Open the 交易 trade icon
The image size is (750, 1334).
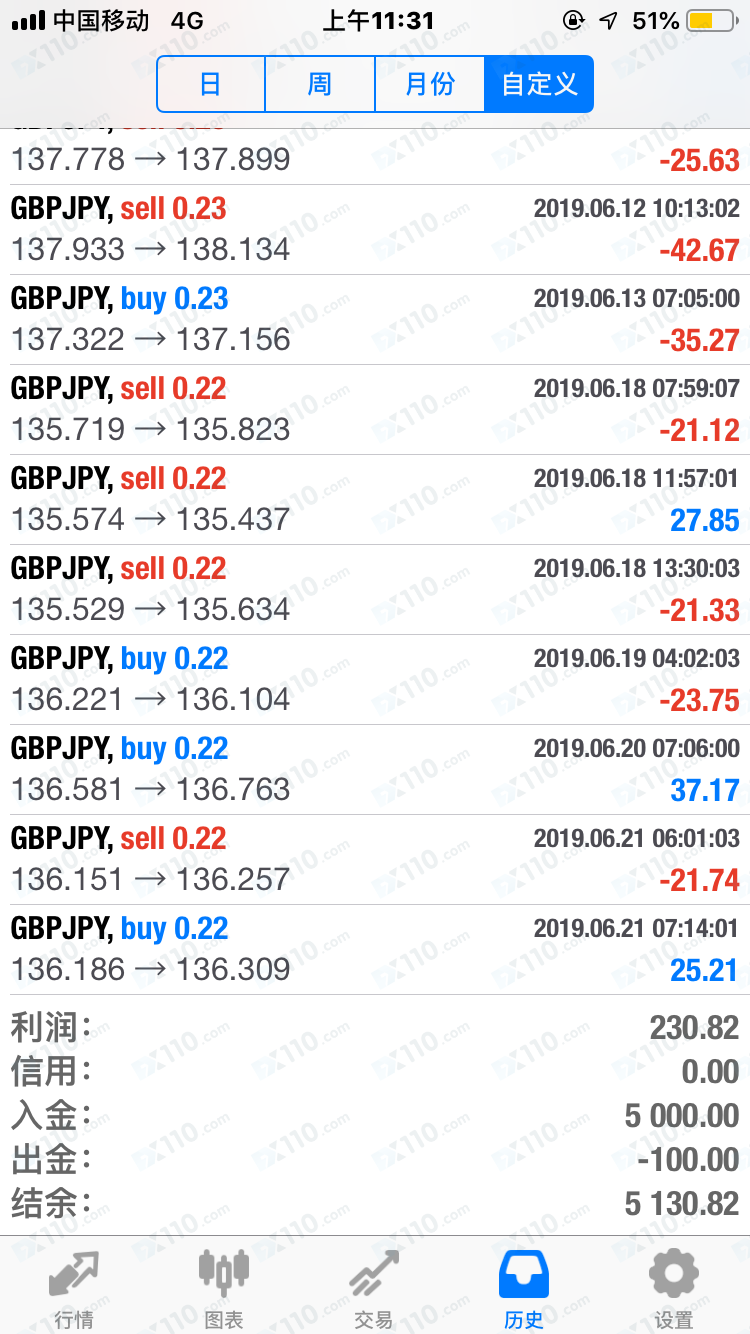pyautogui.click(x=374, y=1275)
